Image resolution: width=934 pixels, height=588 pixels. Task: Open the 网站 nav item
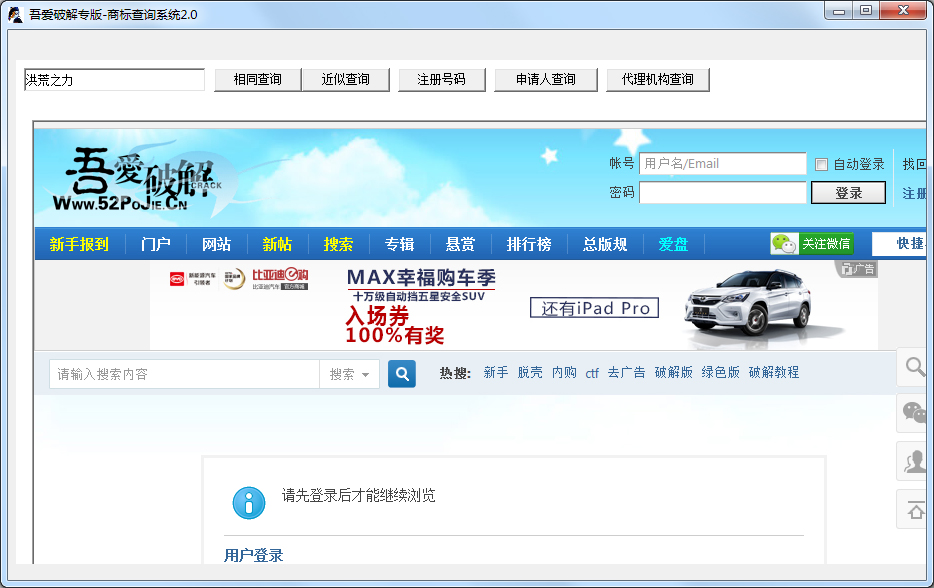pyautogui.click(x=216, y=244)
